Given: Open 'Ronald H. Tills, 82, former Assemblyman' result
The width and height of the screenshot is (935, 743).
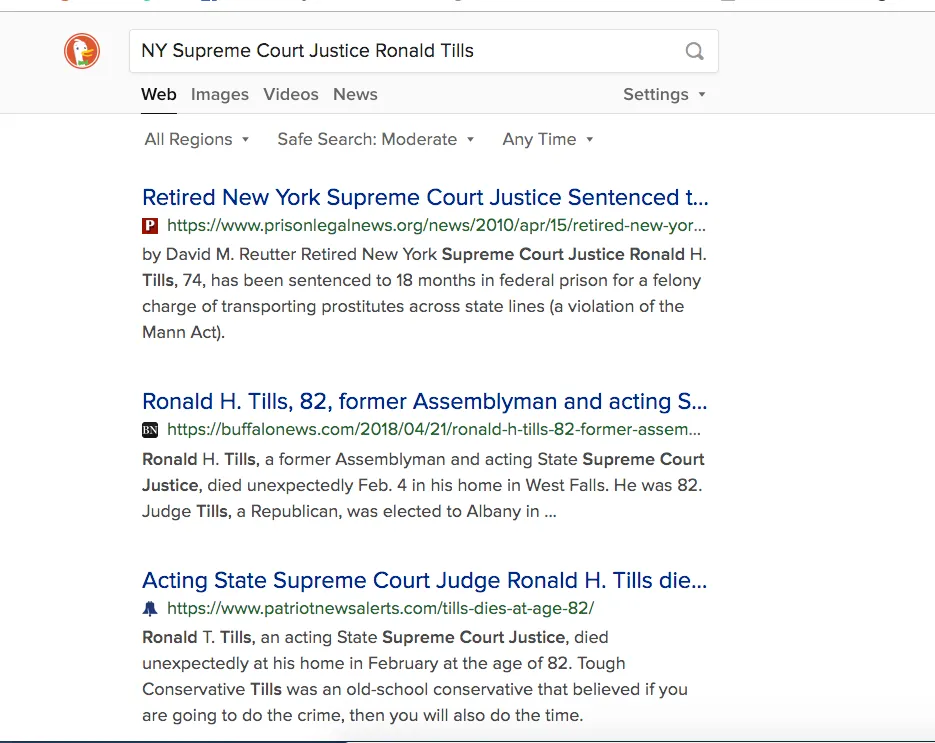Looking at the screenshot, I should pos(425,401).
